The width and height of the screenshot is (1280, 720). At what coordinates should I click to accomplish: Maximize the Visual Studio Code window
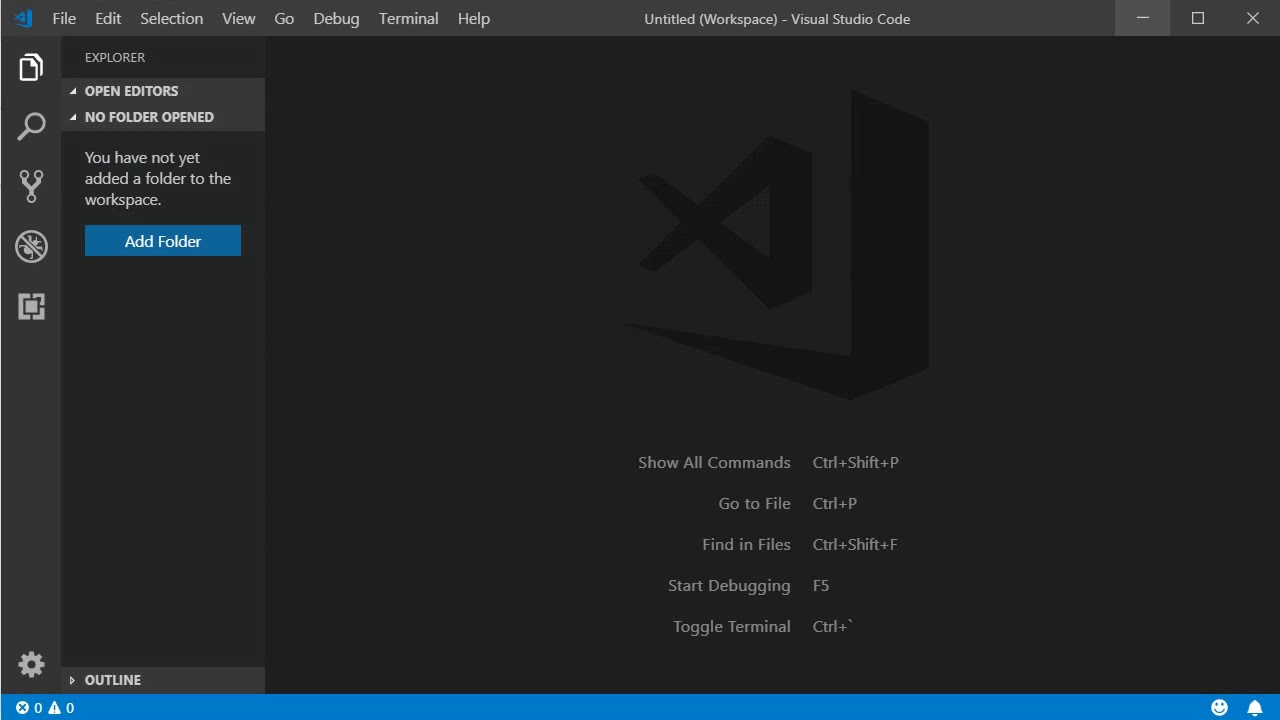pos(1197,18)
